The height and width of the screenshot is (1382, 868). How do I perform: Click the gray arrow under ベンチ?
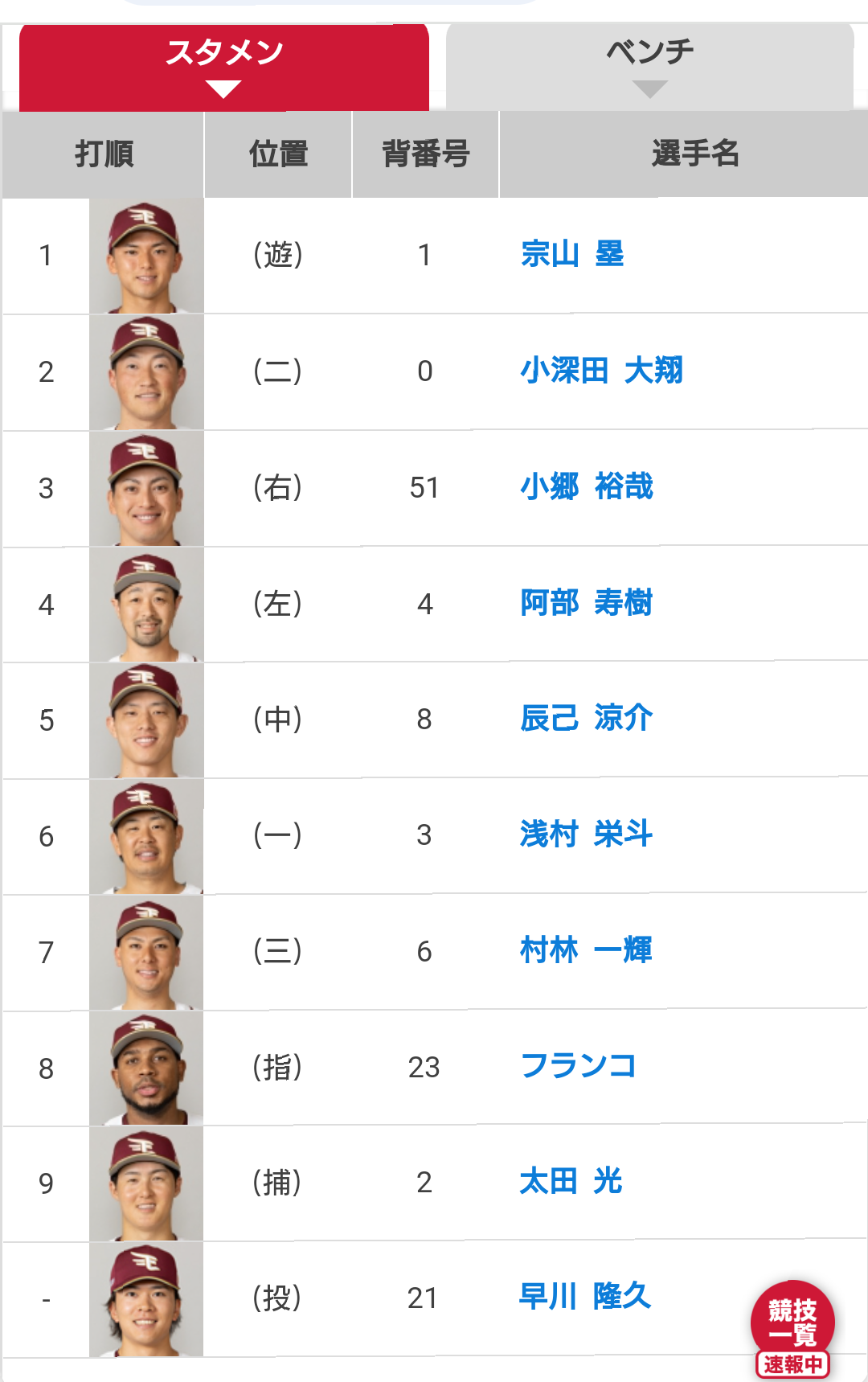650,89
